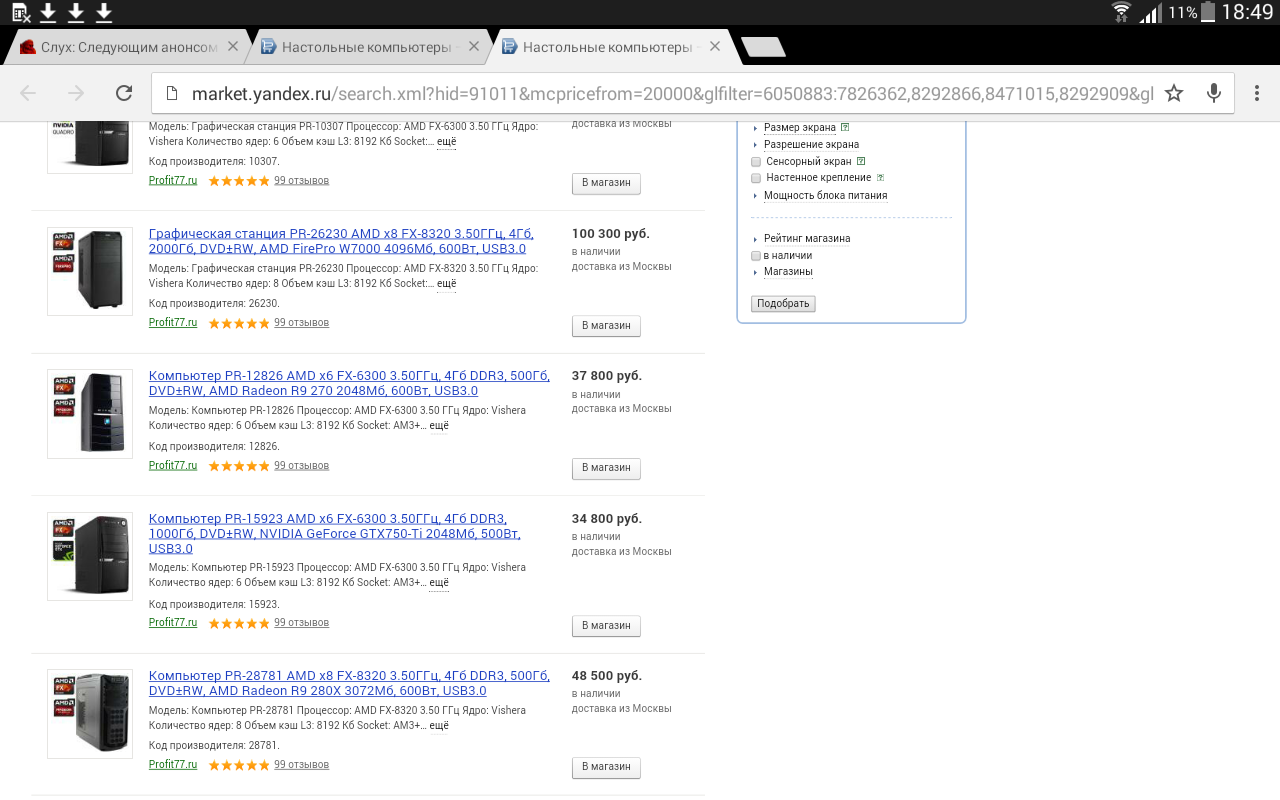Image resolution: width=1280 pixels, height=800 pixels.
Task: Click help icon next to 'Настенное крепление'
Action: coord(880,178)
